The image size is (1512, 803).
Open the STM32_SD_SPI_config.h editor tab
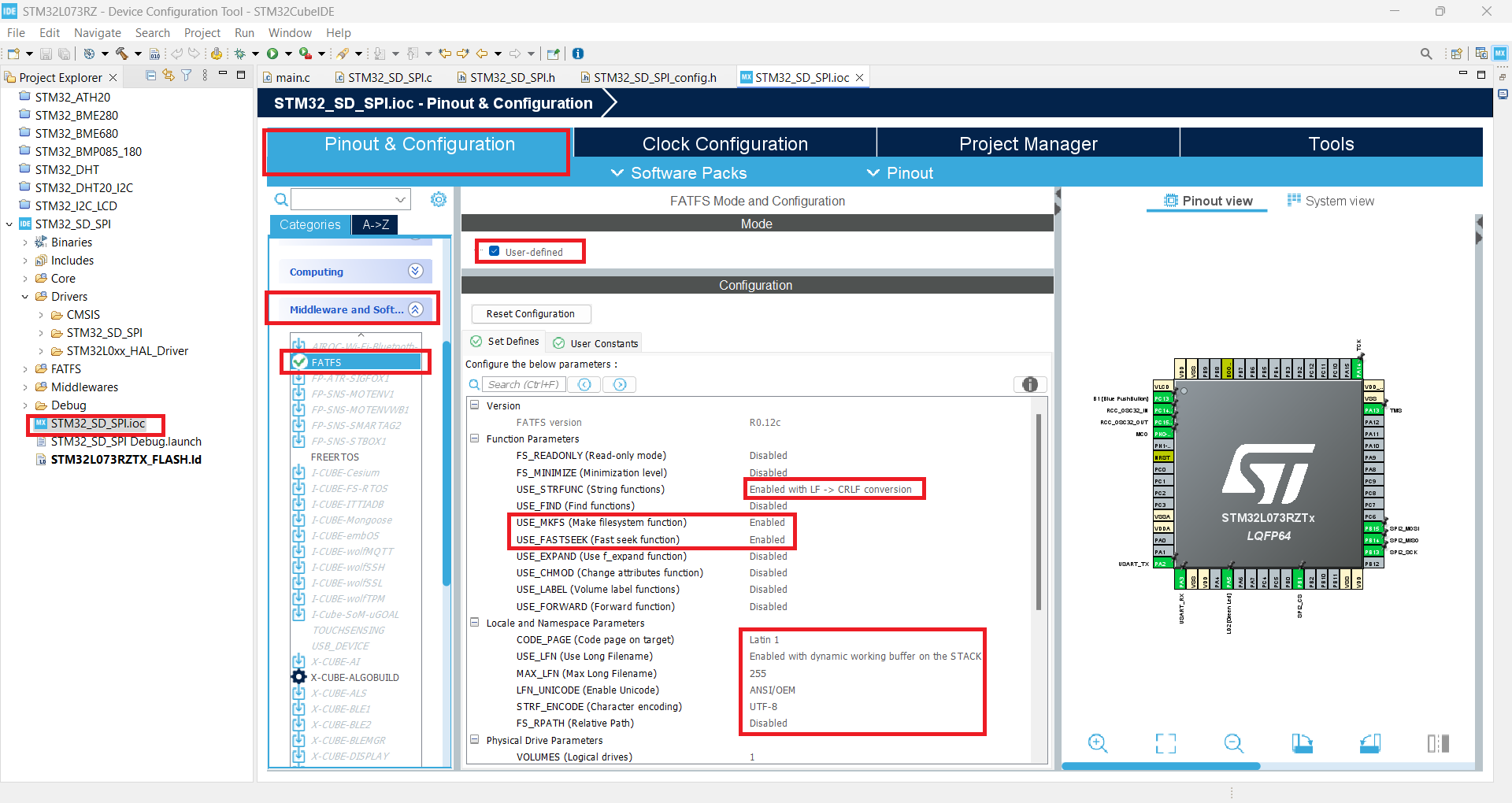coord(649,77)
